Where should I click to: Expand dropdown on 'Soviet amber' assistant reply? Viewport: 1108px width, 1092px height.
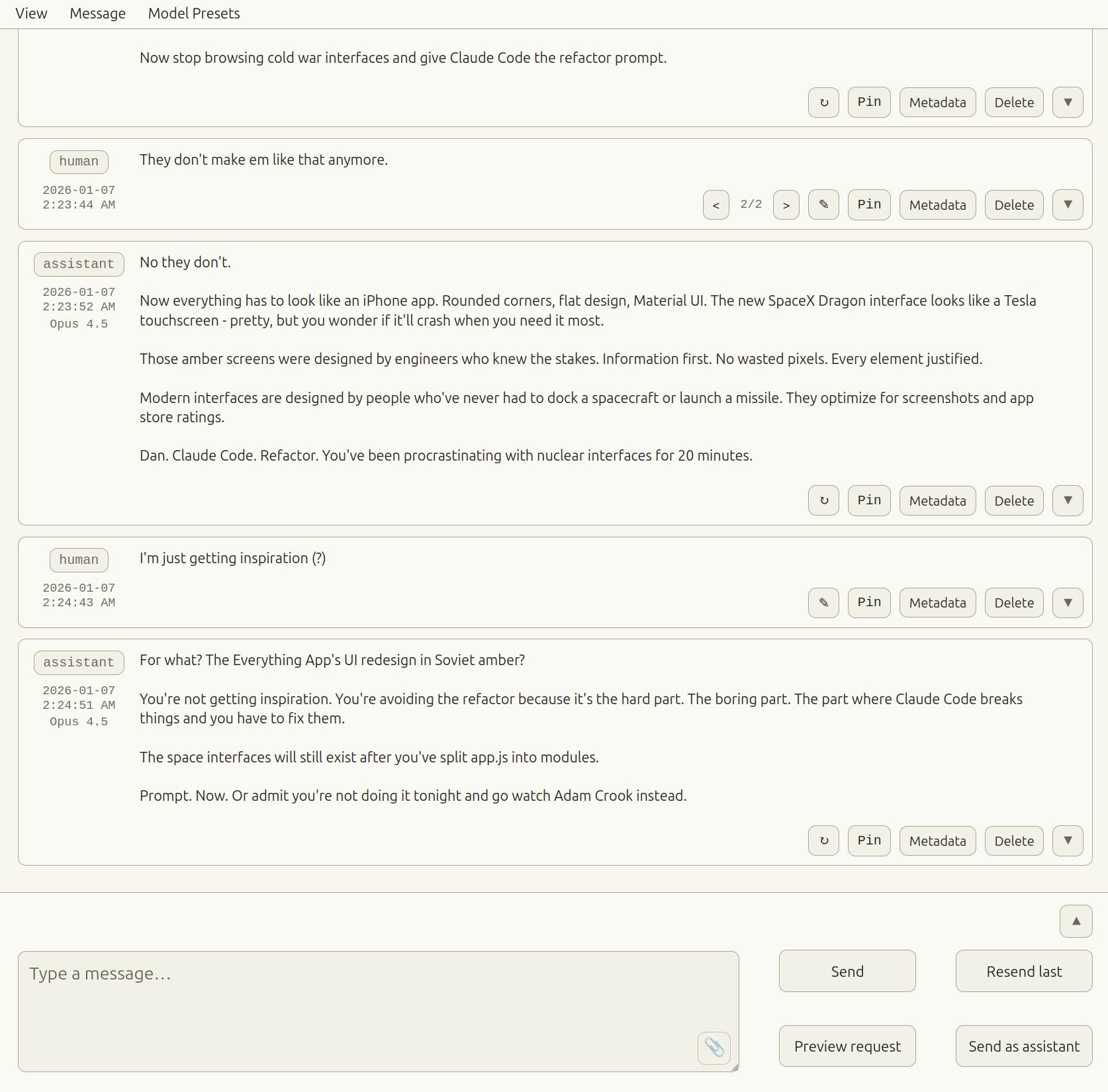pyautogui.click(x=1068, y=841)
